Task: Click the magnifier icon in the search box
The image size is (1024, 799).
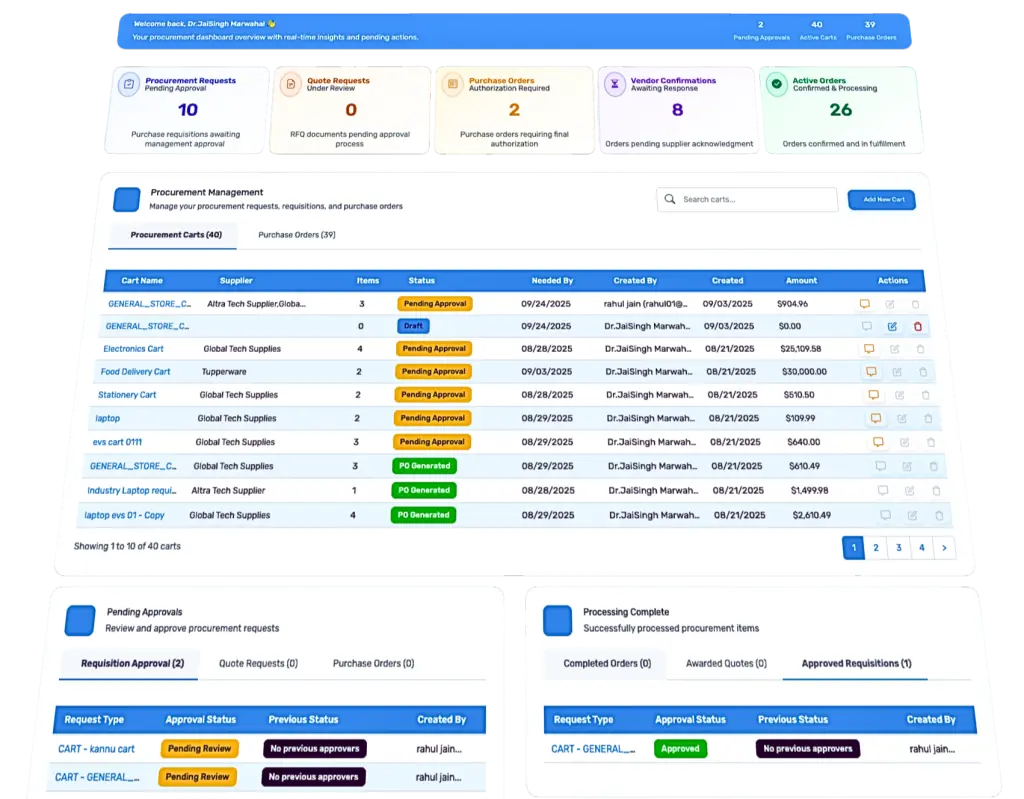Action: (x=670, y=200)
